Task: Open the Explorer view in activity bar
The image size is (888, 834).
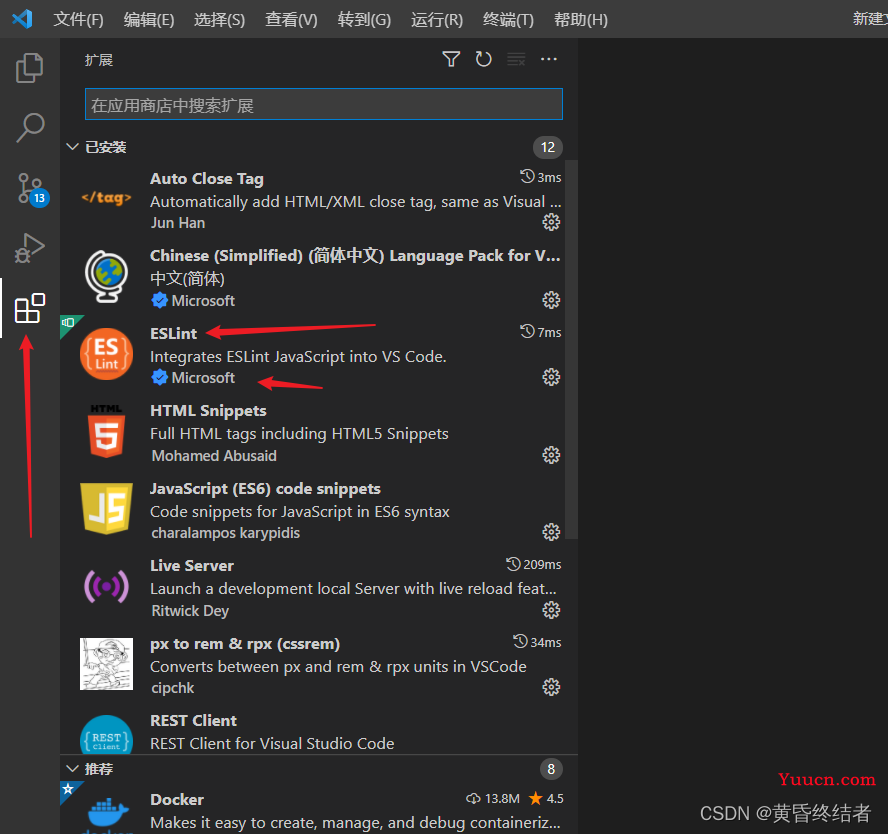Action: [29, 68]
